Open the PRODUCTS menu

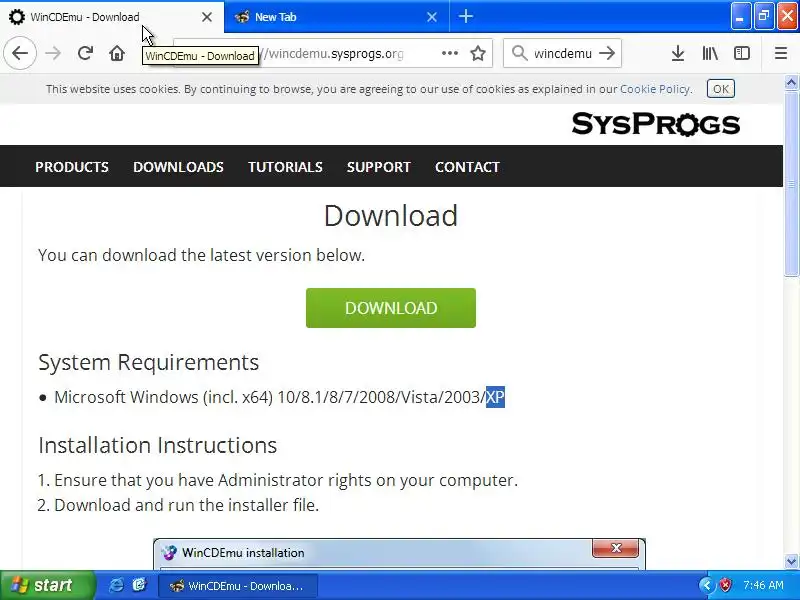(x=72, y=167)
